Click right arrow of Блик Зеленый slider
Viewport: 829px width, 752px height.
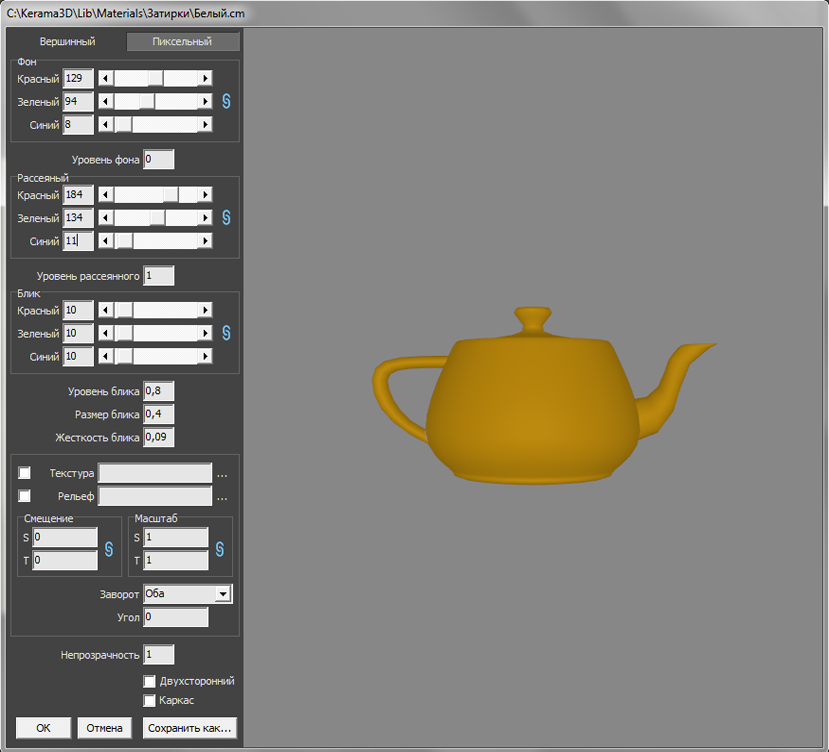(x=205, y=333)
